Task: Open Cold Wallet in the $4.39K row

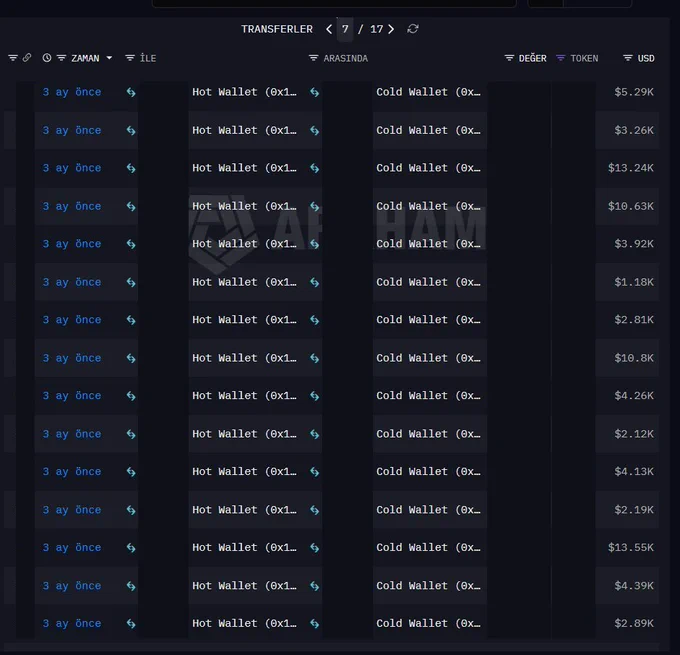Action: tap(428, 586)
